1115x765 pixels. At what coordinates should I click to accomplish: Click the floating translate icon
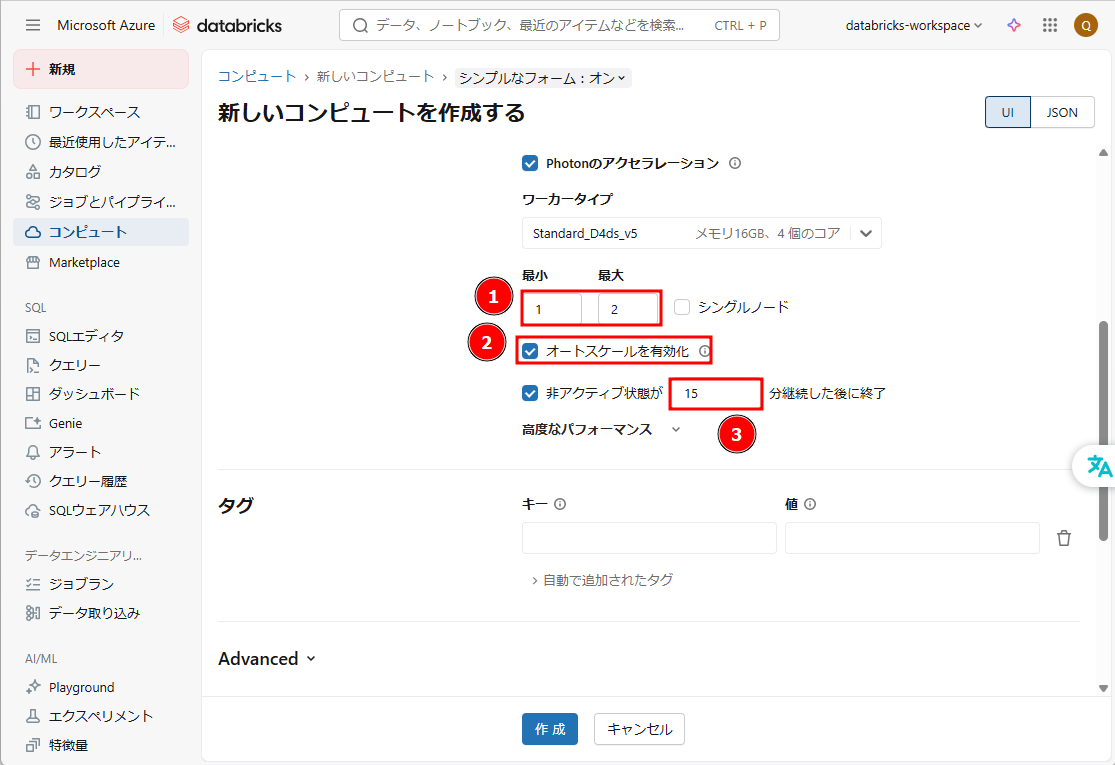pyautogui.click(x=1099, y=466)
